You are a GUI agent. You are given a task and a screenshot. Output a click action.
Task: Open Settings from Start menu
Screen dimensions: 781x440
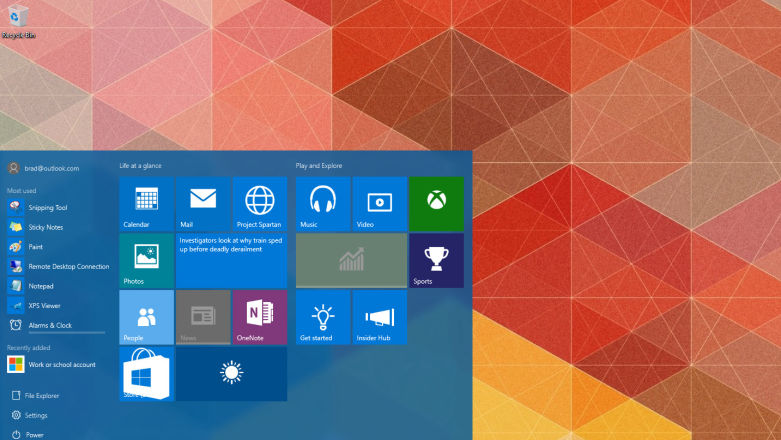coord(29,415)
